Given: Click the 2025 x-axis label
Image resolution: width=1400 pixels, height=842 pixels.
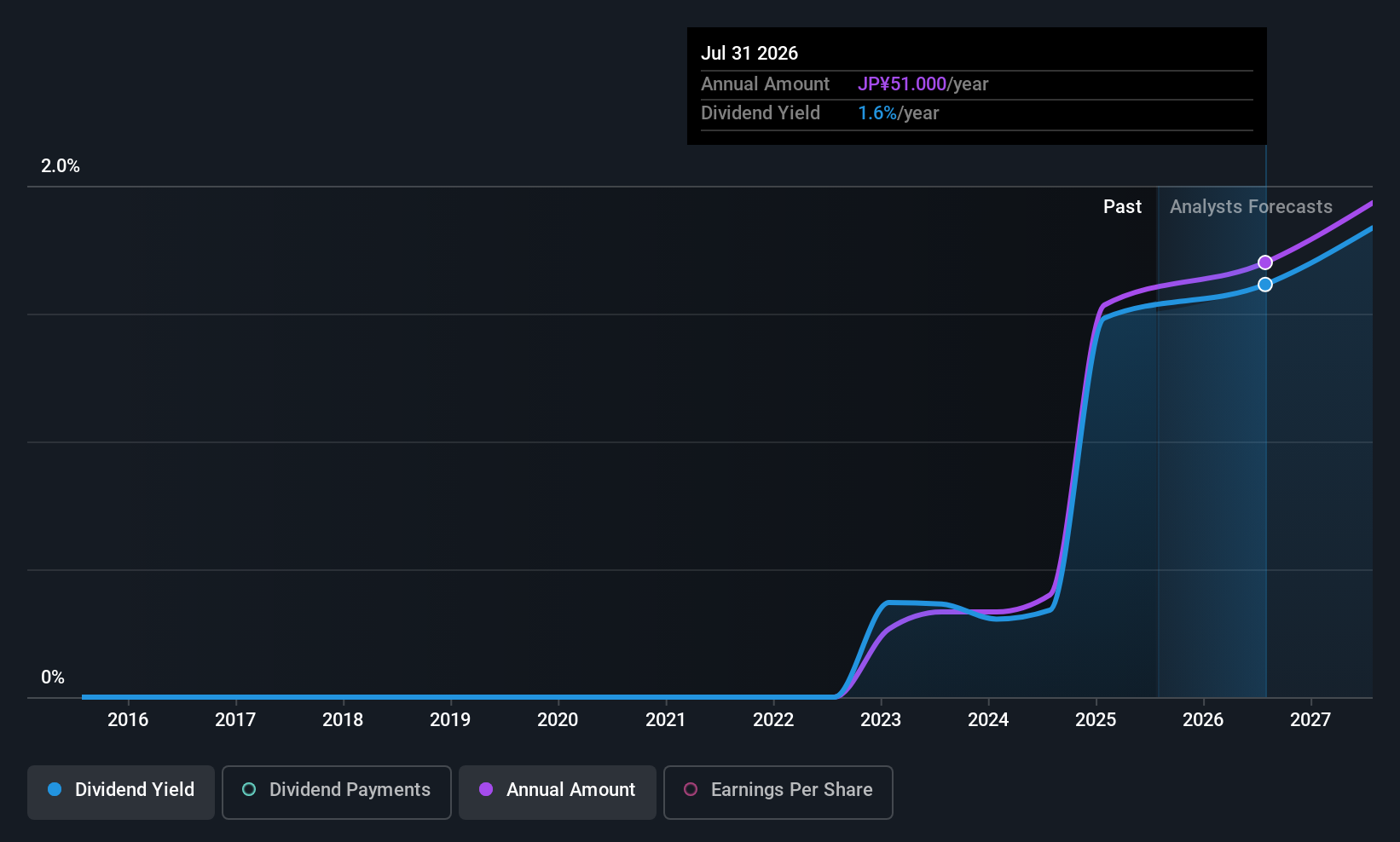Looking at the screenshot, I should pos(1096,720).
